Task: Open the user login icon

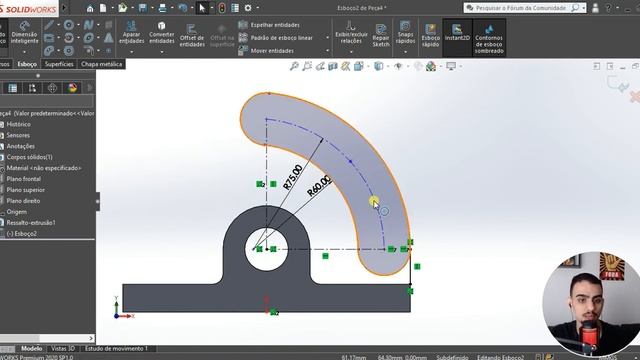Action: click(x=596, y=8)
